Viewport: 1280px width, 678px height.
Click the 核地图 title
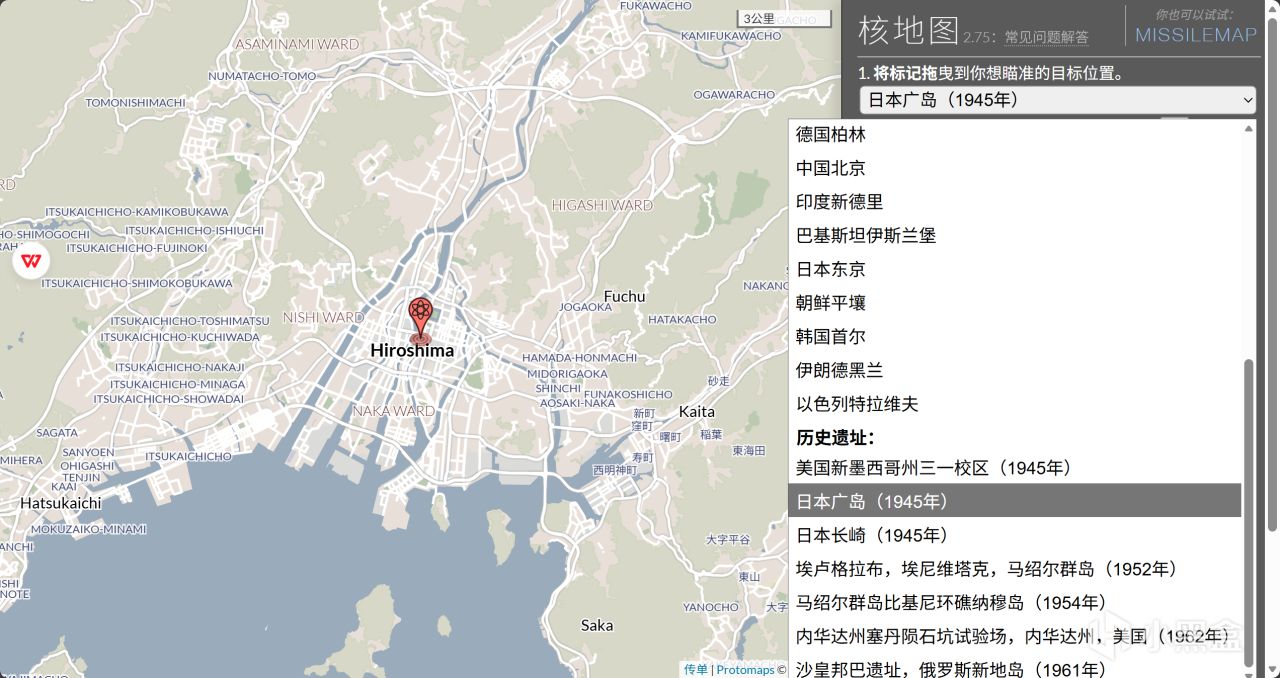908,31
